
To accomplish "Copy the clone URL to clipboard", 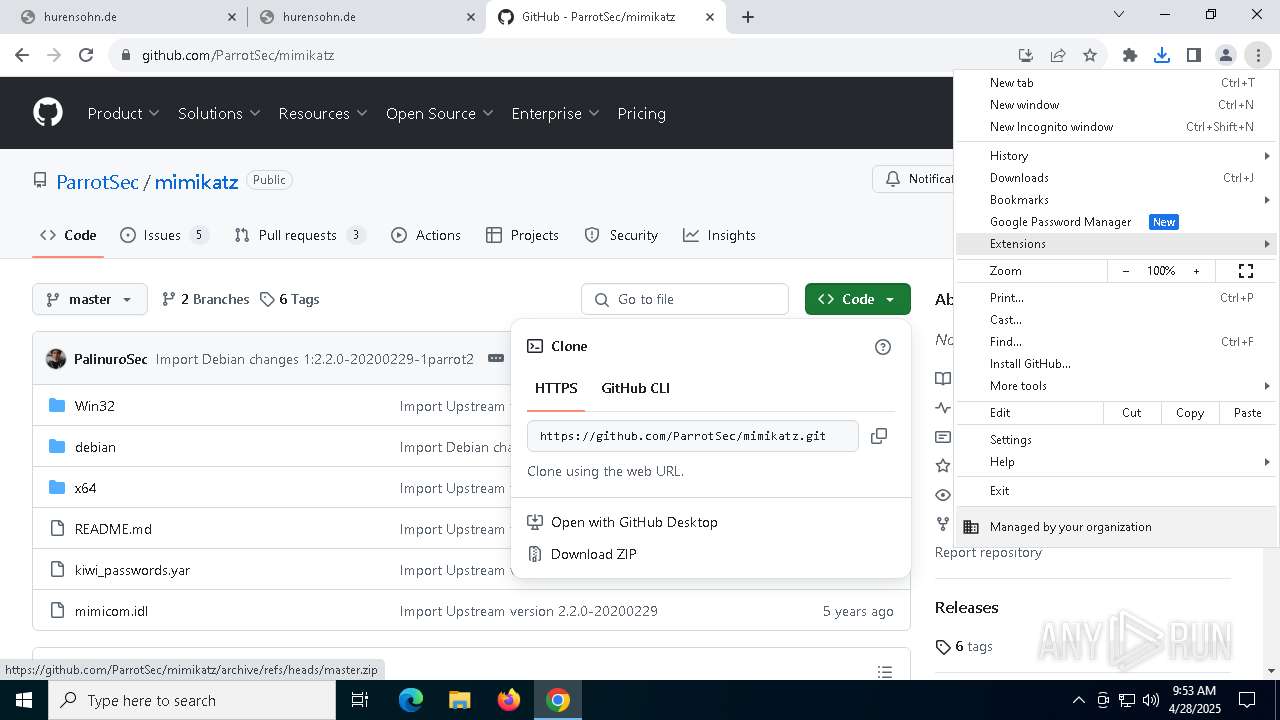I will click(x=879, y=436).
